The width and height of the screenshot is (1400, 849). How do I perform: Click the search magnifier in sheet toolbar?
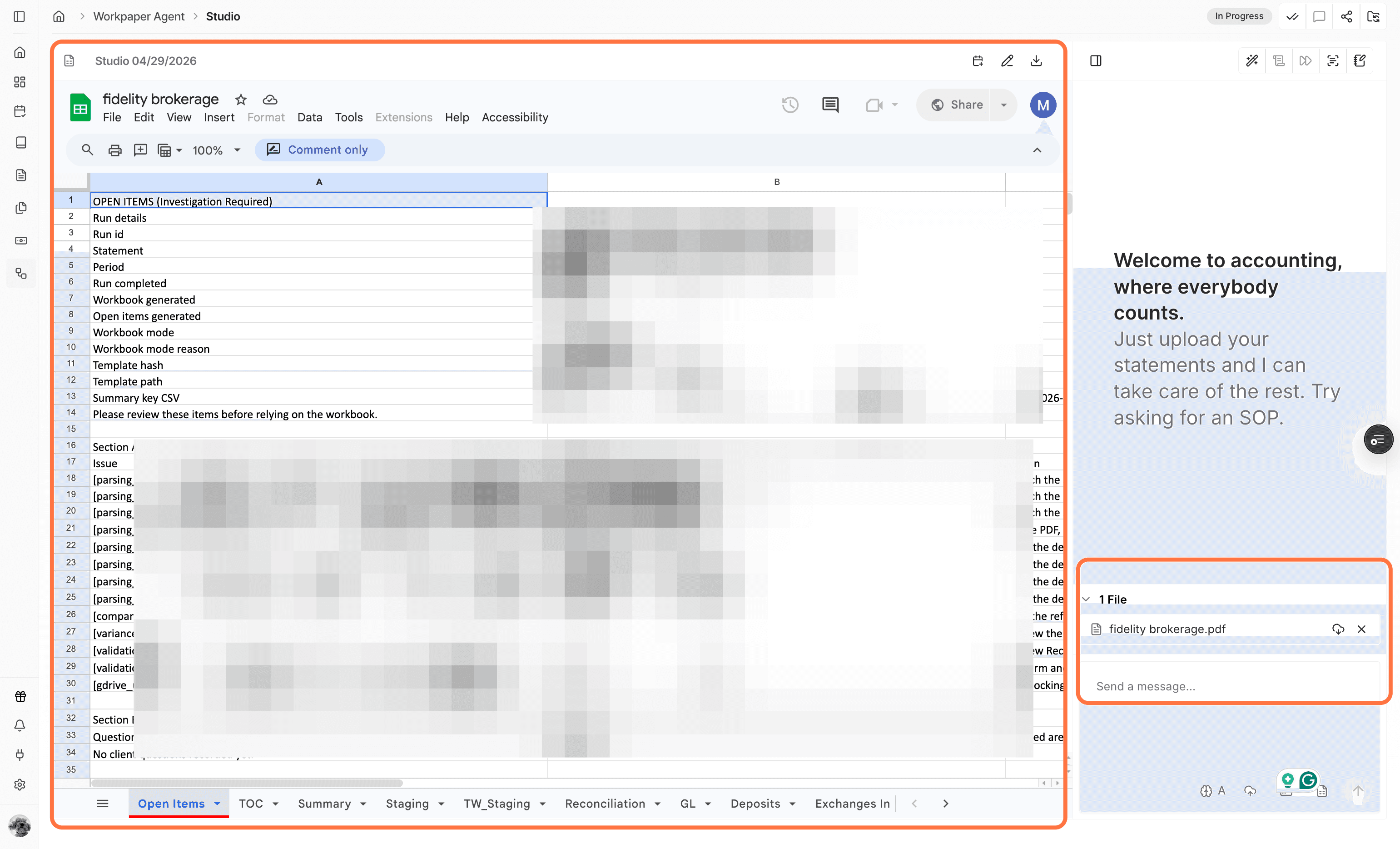pyautogui.click(x=87, y=150)
